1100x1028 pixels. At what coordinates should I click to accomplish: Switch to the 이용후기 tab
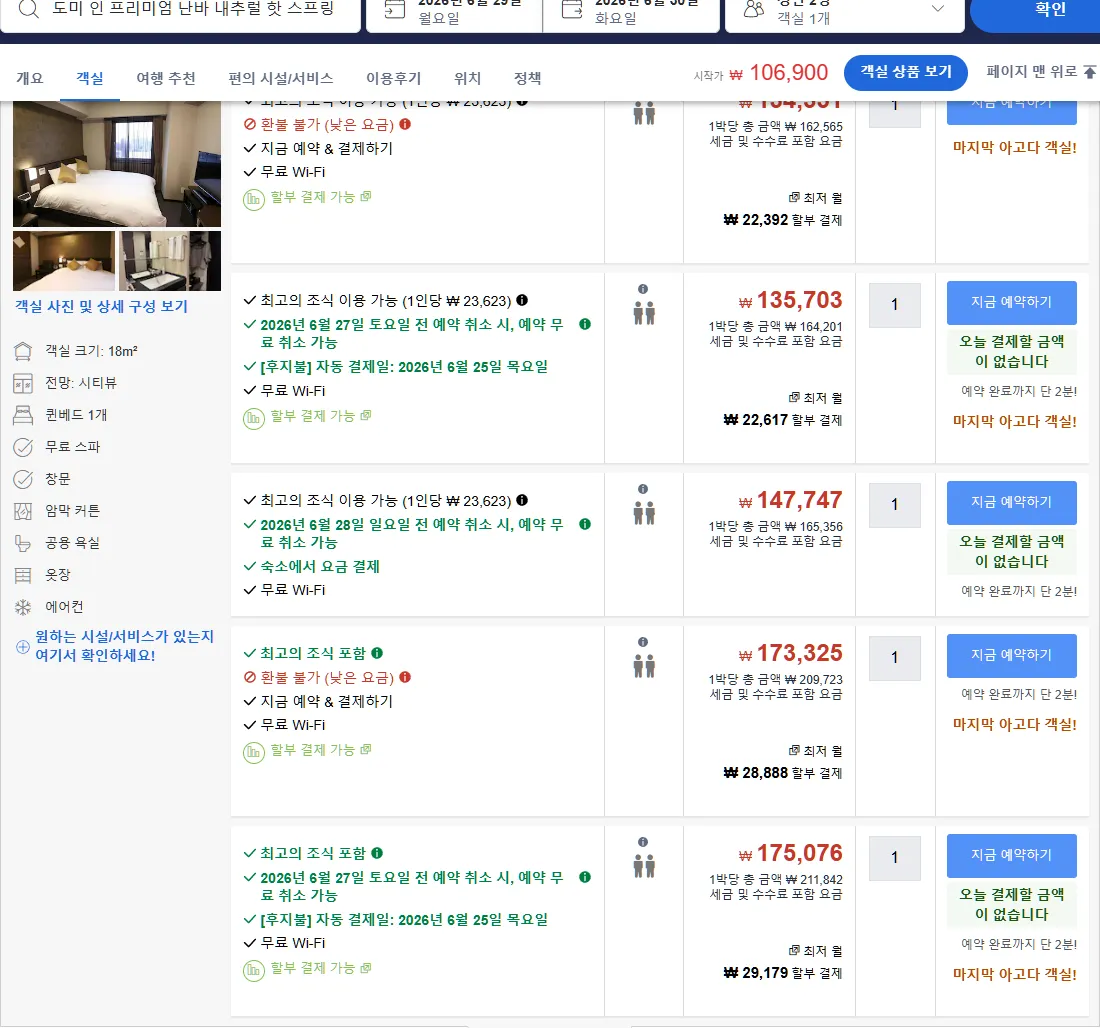(x=394, y=79)
